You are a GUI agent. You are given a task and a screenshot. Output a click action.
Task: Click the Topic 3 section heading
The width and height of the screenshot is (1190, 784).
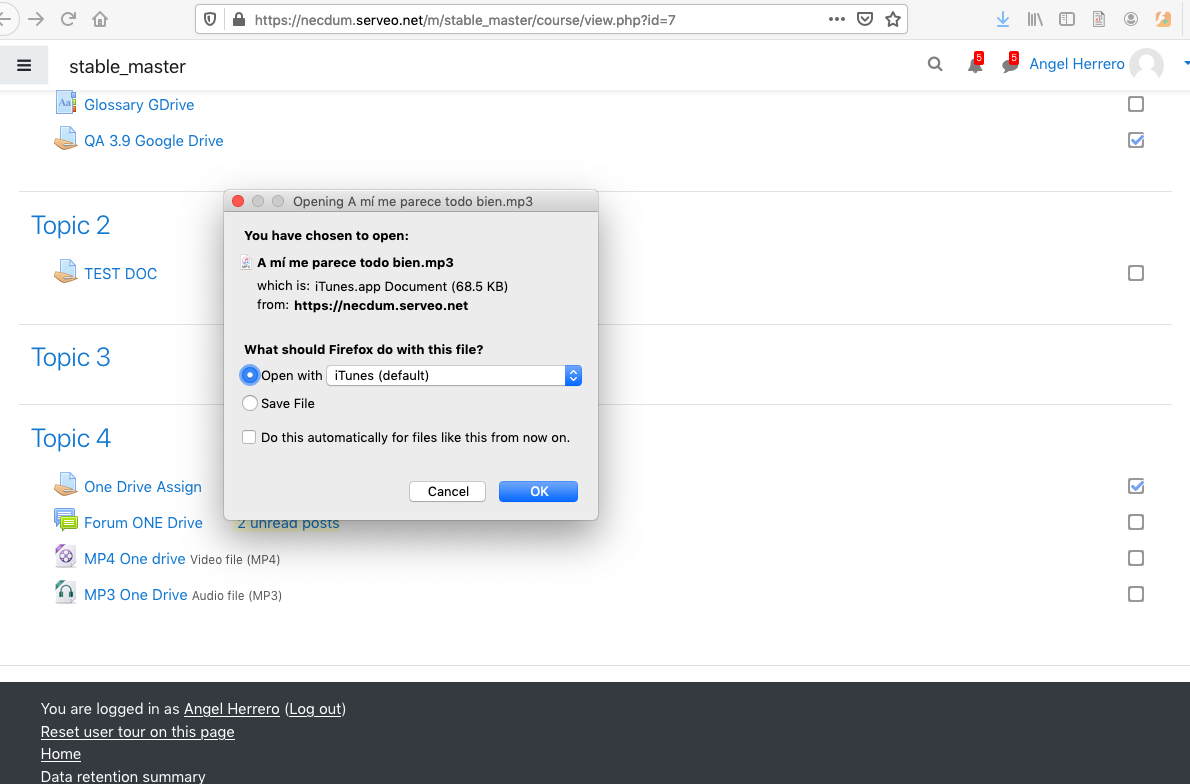(x=71, y=357)
